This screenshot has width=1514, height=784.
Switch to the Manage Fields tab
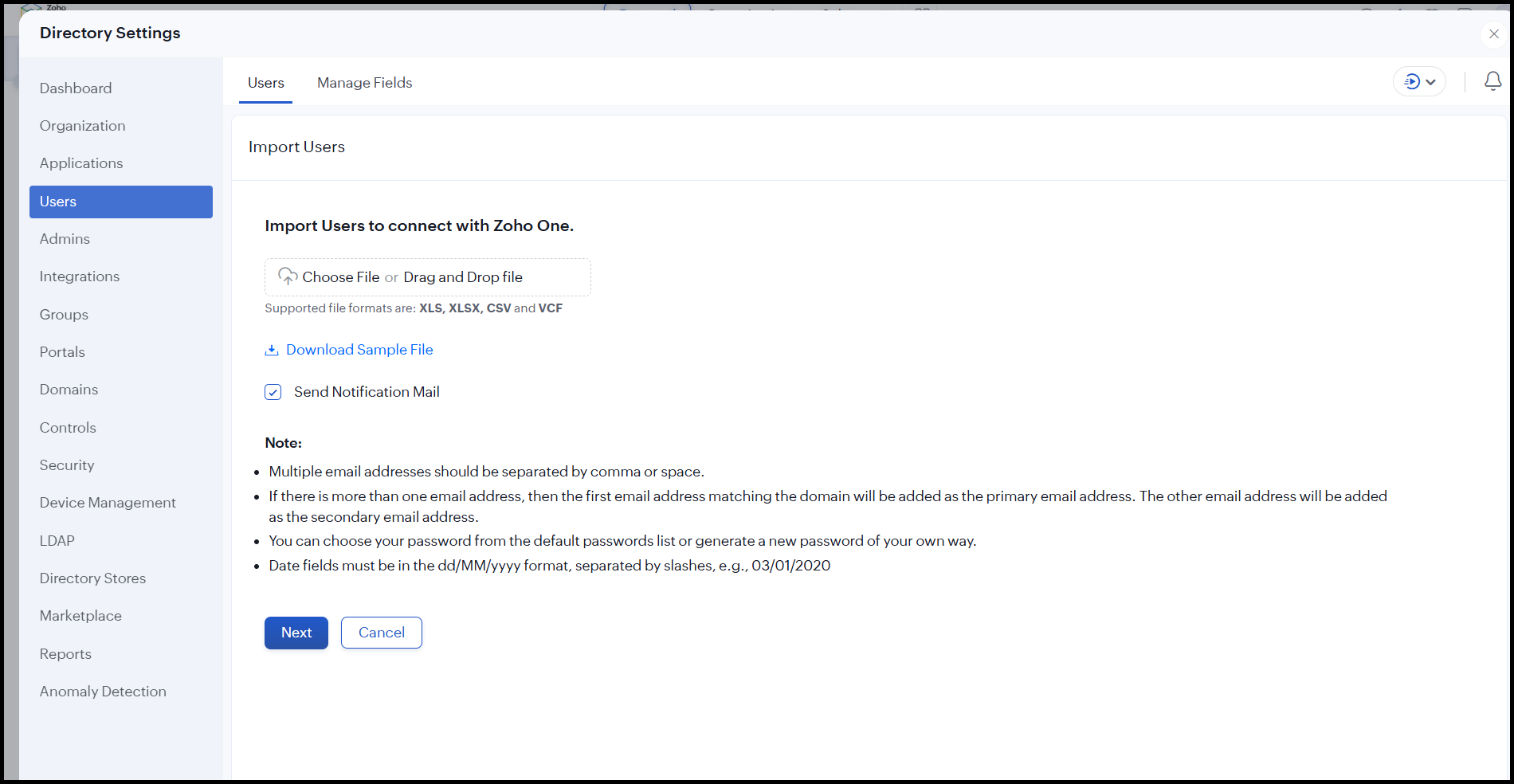click(364, 83)
